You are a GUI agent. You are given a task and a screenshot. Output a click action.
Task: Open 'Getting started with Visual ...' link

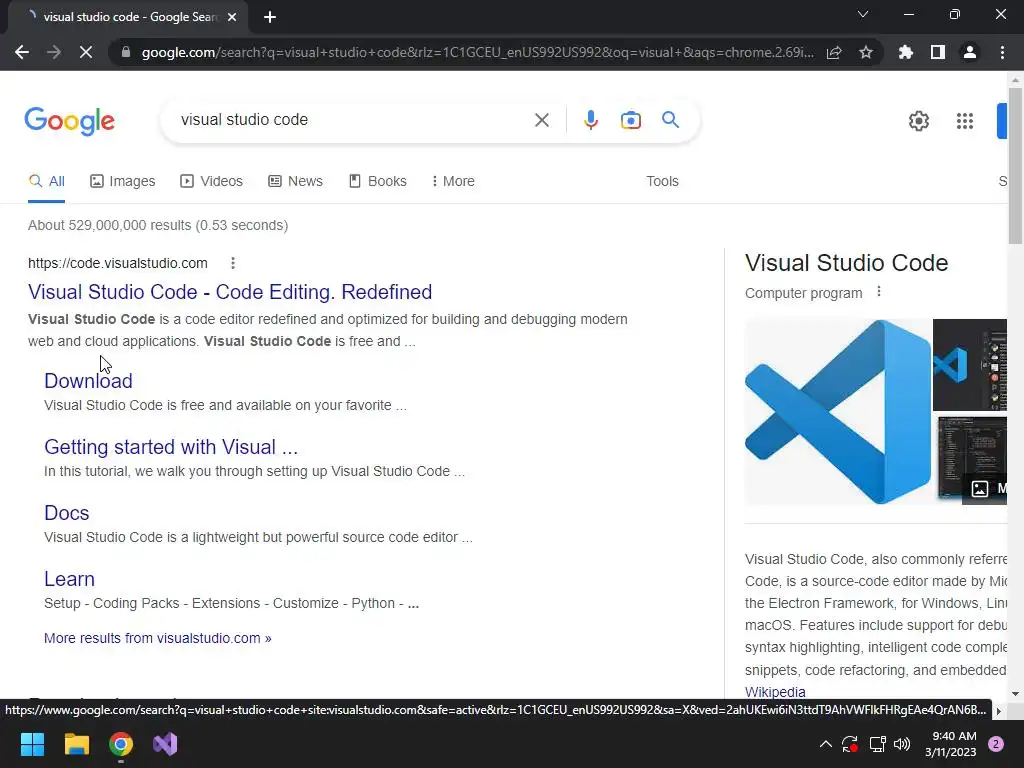click(x=171, y=447)
